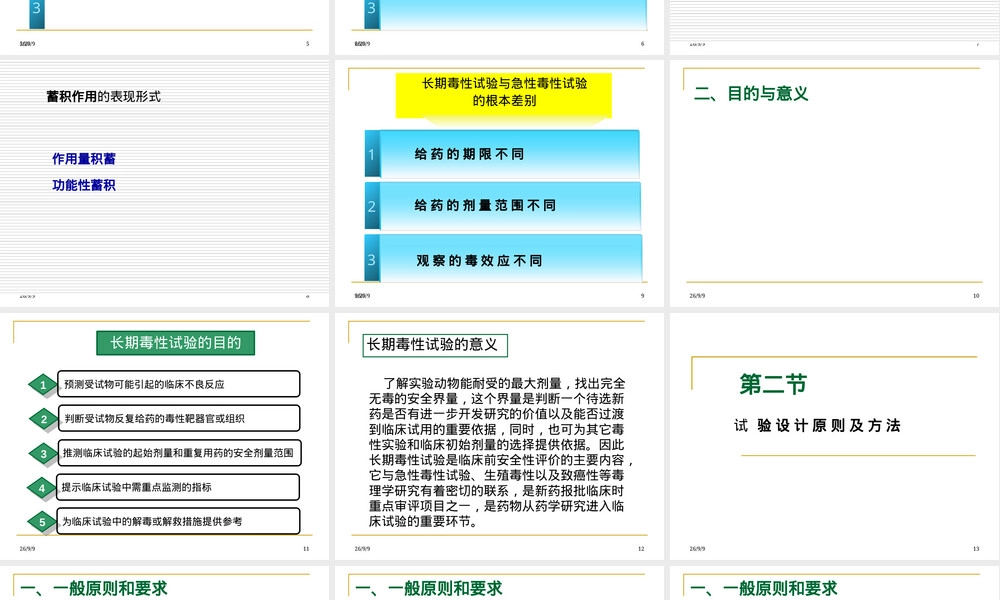Image resolution: width=1000 pixels, height=600 pixels.
Task: Click item 1 预测受试物可能引起的临床不良反应
Action: click(x=179, y=384)
